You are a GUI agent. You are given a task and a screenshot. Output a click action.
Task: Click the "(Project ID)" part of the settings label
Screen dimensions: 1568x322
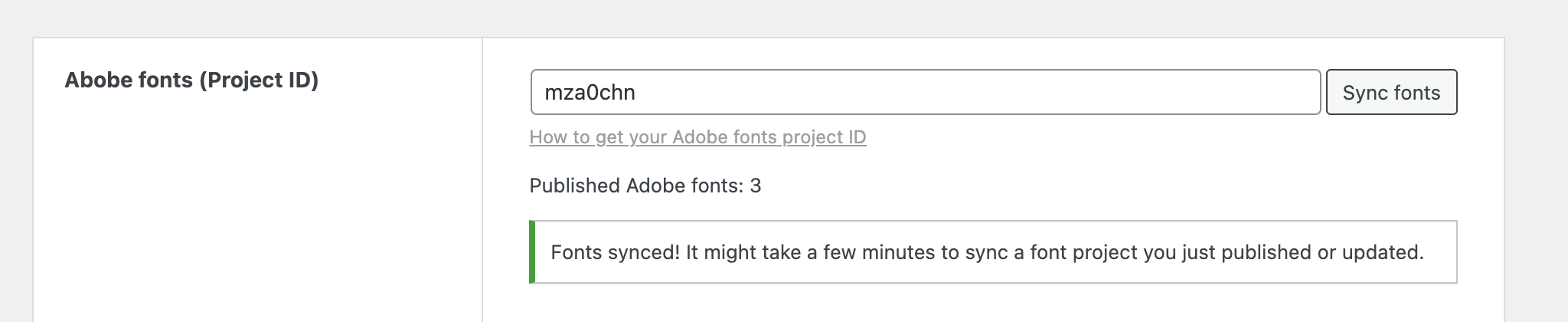[x=259, y=80]
